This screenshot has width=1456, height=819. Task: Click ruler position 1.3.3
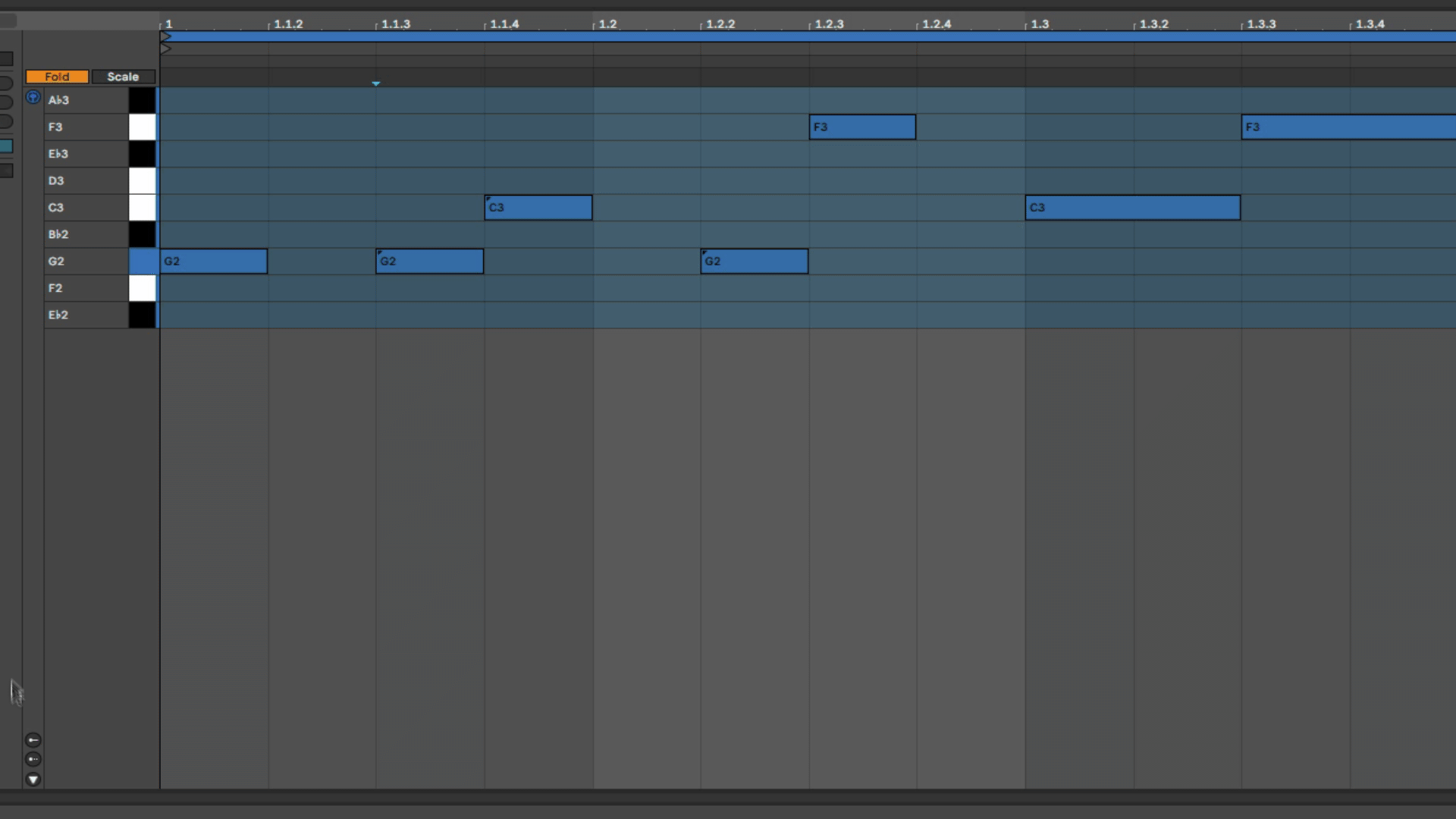pos(1262,24)
